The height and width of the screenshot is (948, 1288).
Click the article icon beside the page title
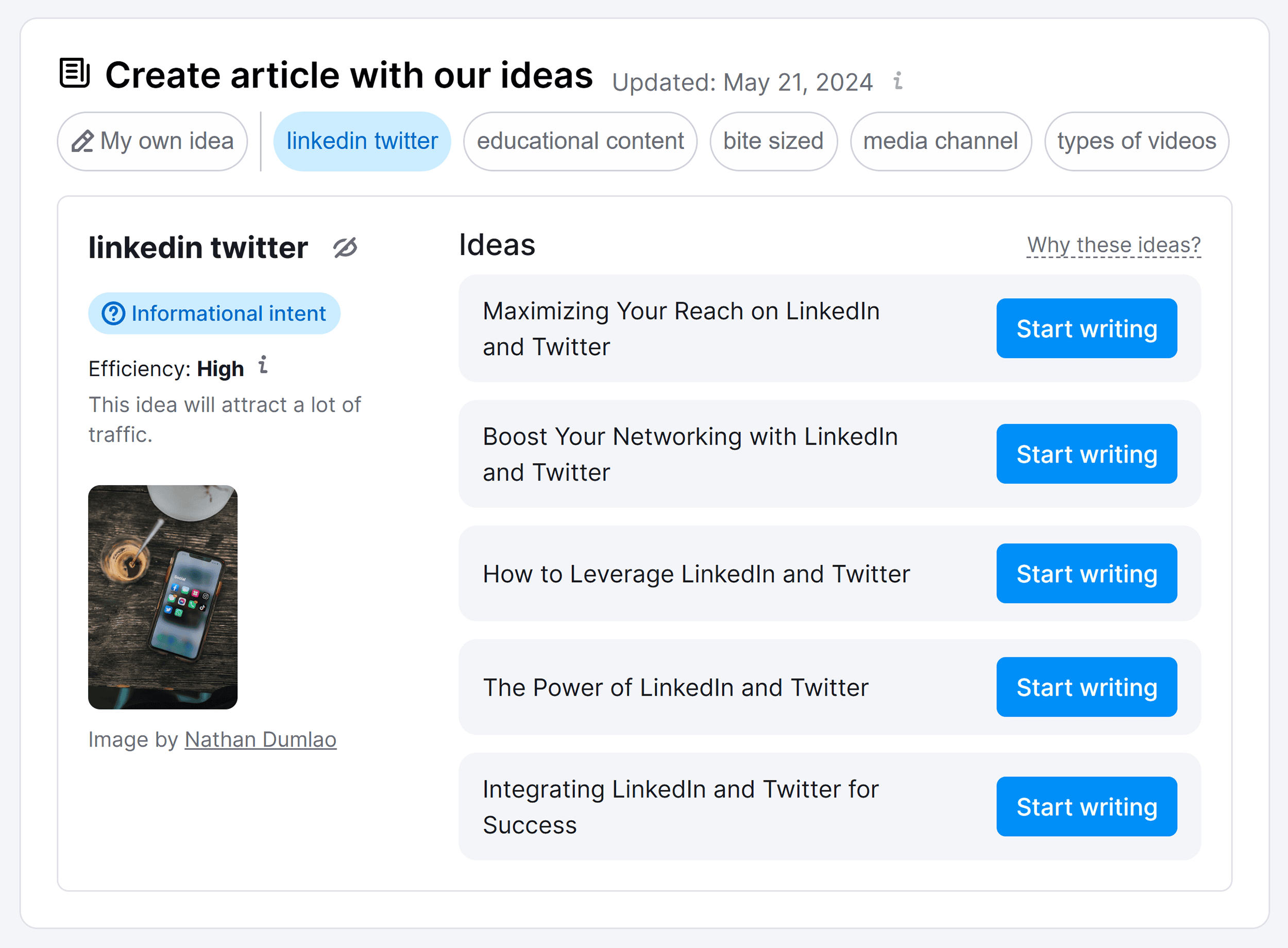click(75, 73)
